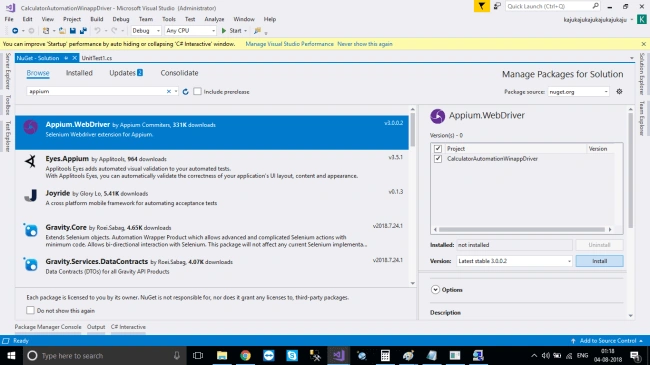Open TeamViewer from the taskbar
650x365 pixels.
(x=269, y=356)
